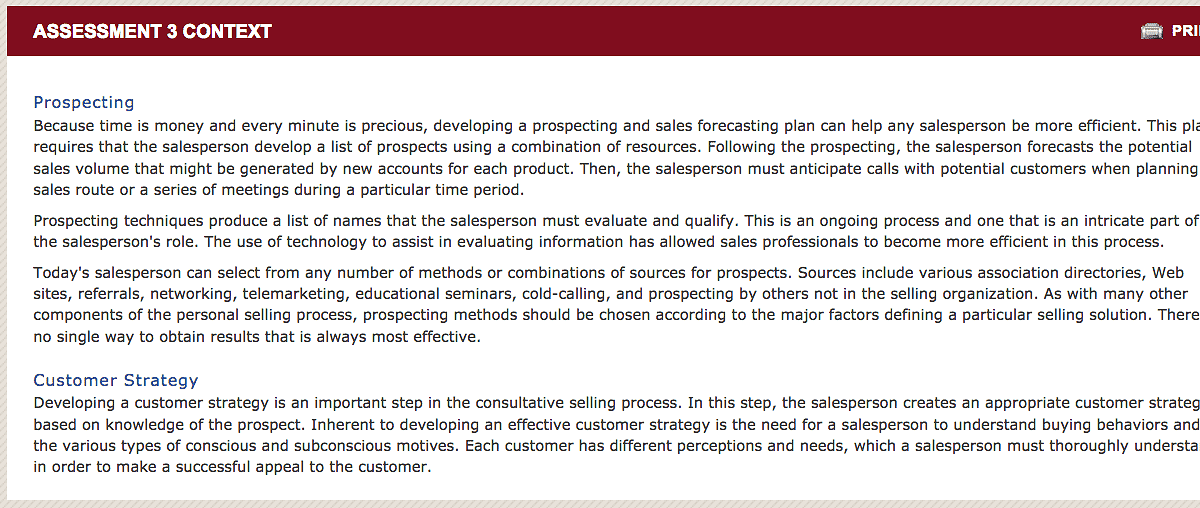Click the printer icon in the header

(x=1152, y=31)
